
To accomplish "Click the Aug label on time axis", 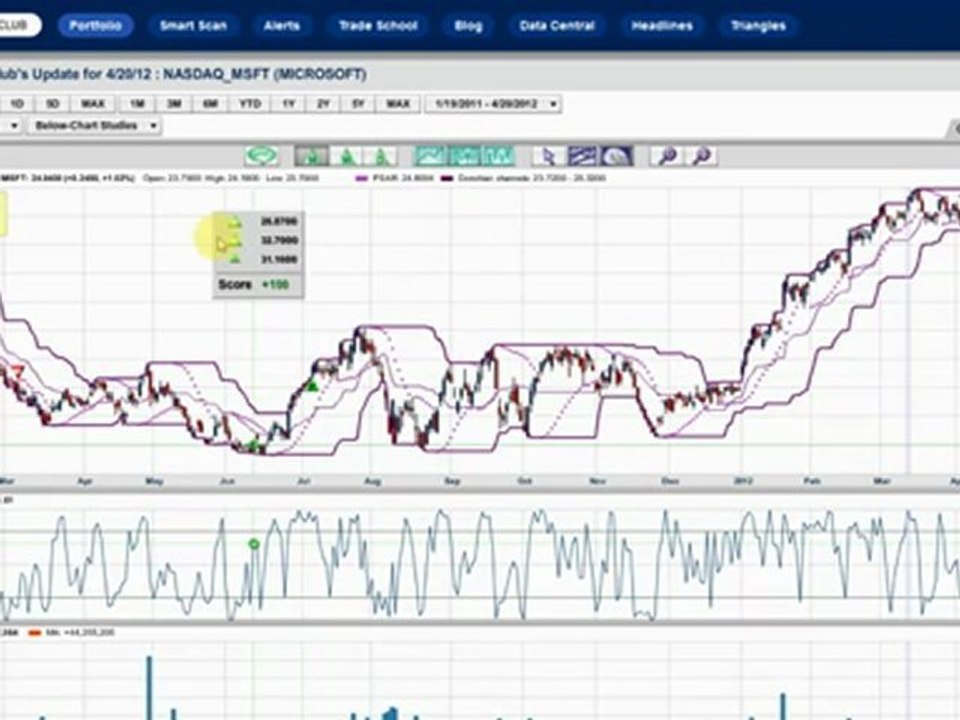I will click(x=372, y=482).
